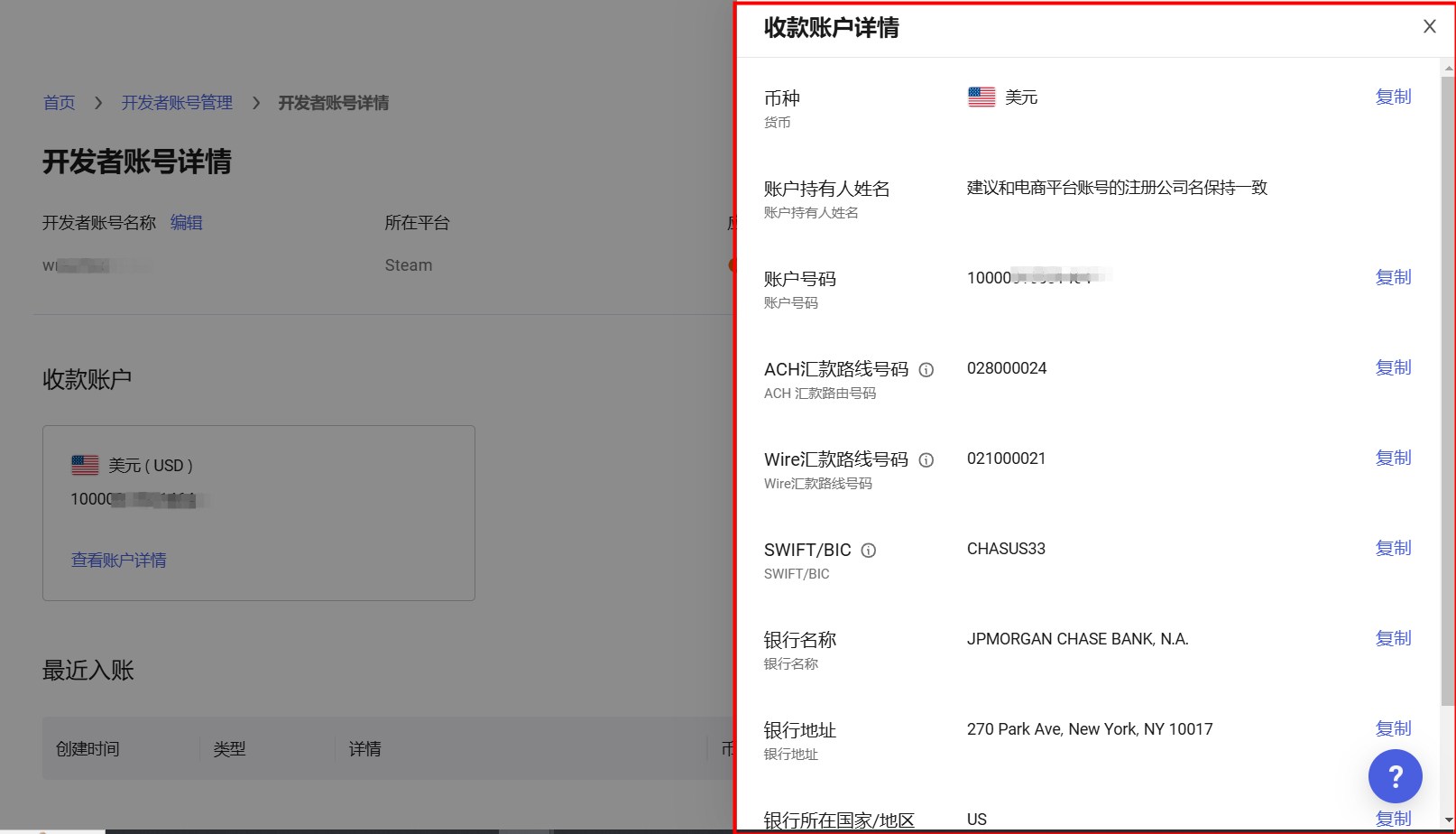Select the text JPMORGAN CHASE BANK, N.A.

[1078, 639]
